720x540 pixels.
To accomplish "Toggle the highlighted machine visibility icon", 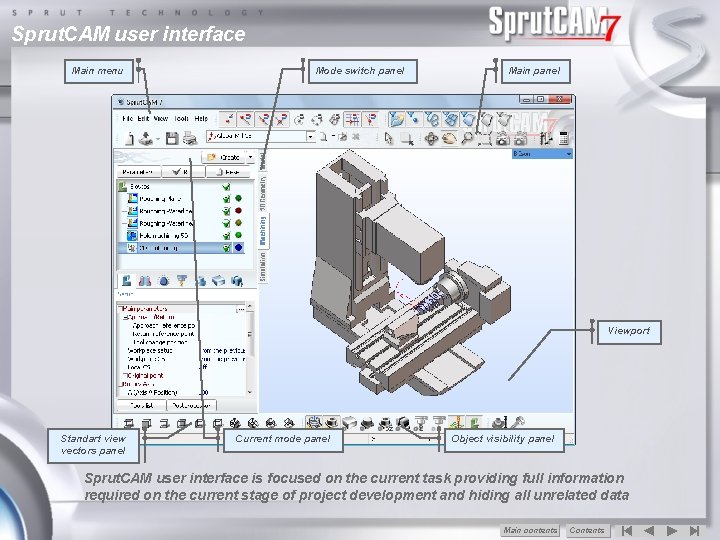I will [314, 422].
